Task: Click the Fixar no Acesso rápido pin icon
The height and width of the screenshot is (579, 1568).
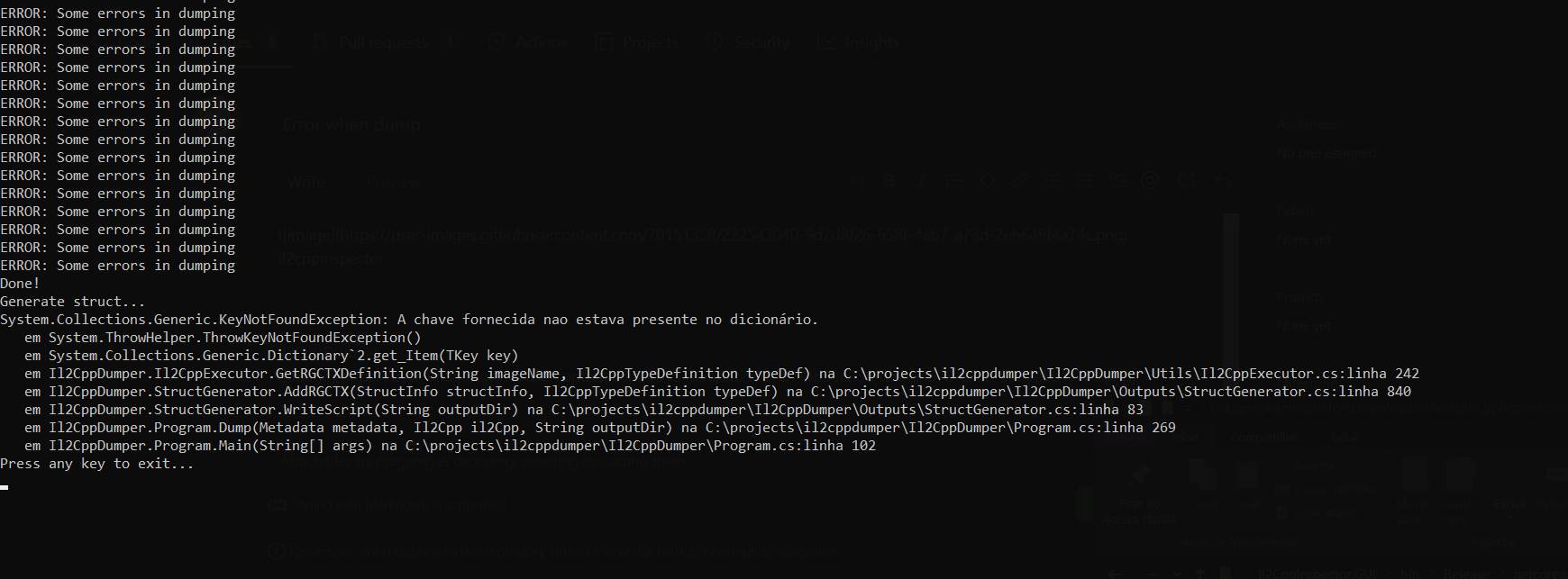Action: coord(1139,475)
